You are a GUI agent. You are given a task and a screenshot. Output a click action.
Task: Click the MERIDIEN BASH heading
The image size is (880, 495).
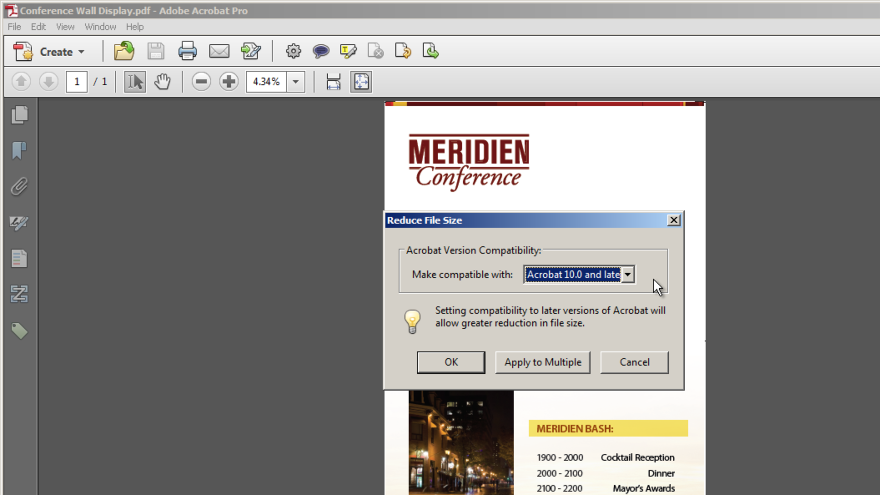575,429
